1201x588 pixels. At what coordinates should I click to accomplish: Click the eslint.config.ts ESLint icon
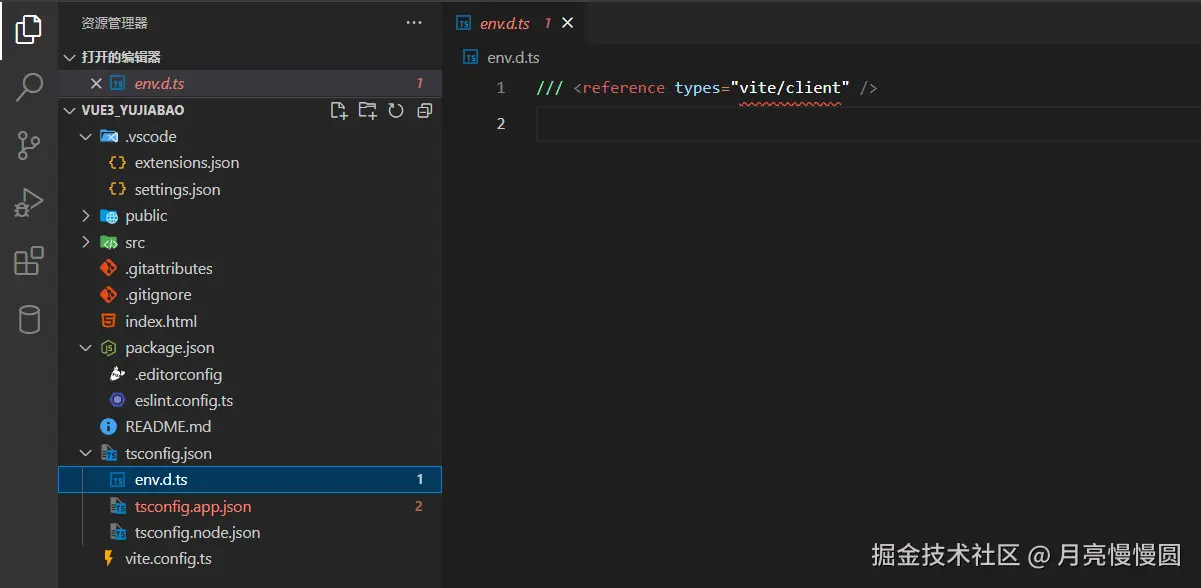pyautogui.click(x=118, y=401)
